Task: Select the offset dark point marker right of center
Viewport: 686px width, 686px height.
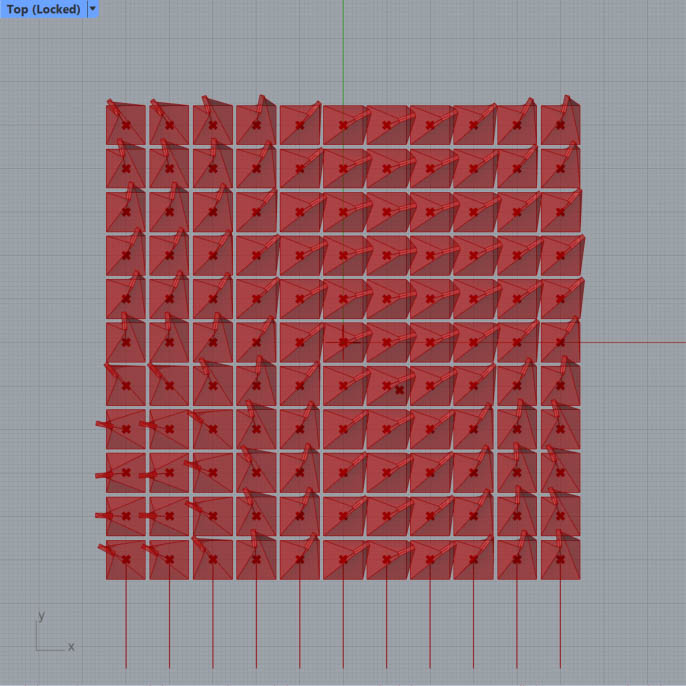Action: (399, 390)
